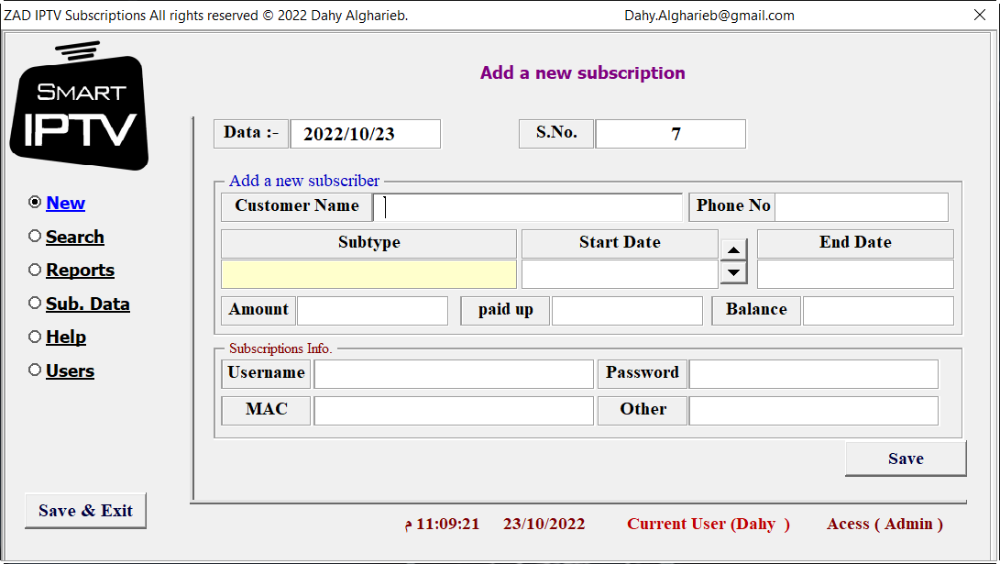Click the Balance input field
The height and width of the screenshot is (564, 1000).
click(x=878, y=311)
